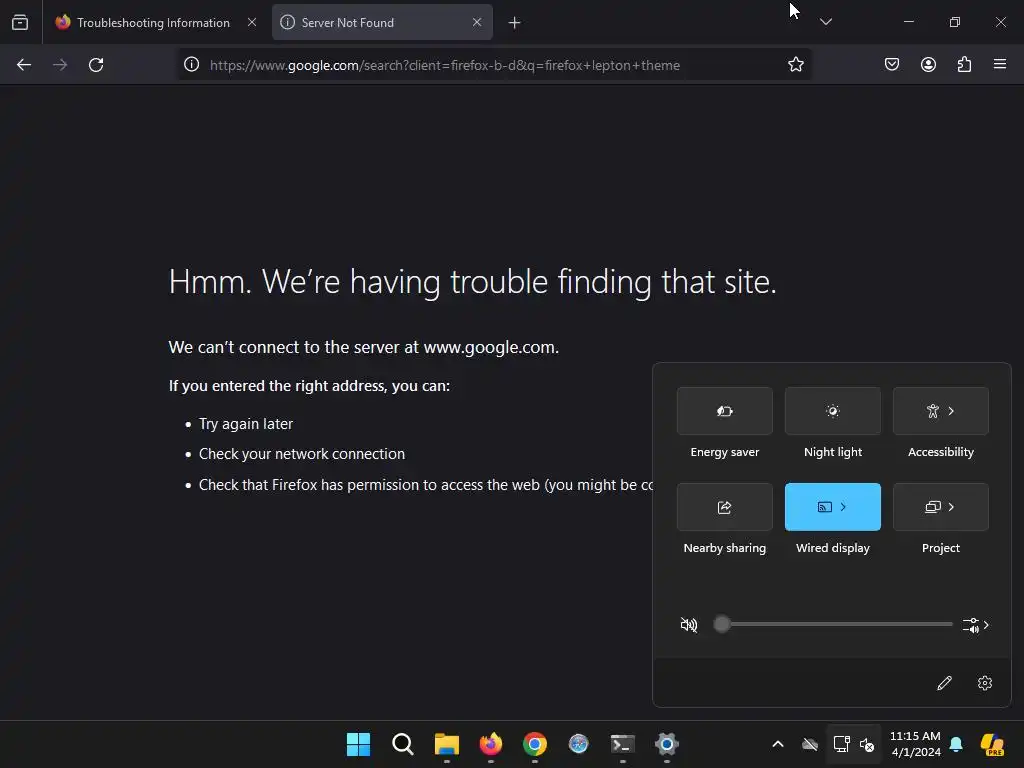This screenshot has width=1024, height=768.
Task: Click OneDrive cloud tray icon
Action: 810,744
